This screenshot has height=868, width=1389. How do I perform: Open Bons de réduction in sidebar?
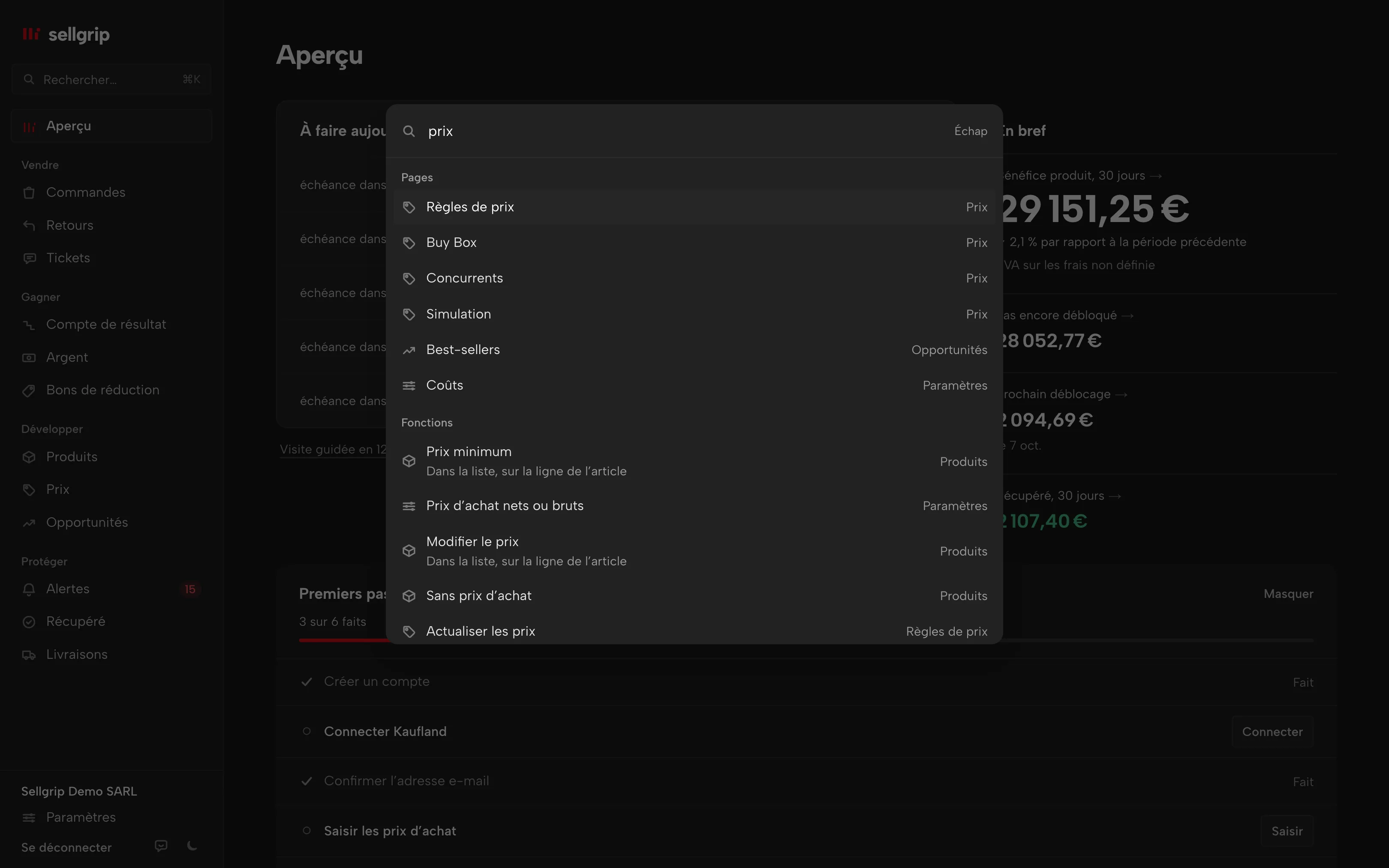click(x=111, y=390)
